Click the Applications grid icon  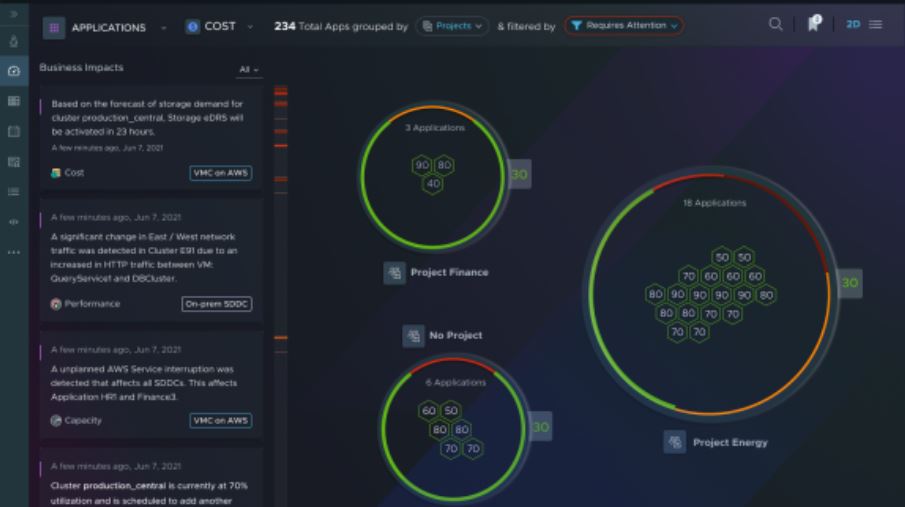54,27
